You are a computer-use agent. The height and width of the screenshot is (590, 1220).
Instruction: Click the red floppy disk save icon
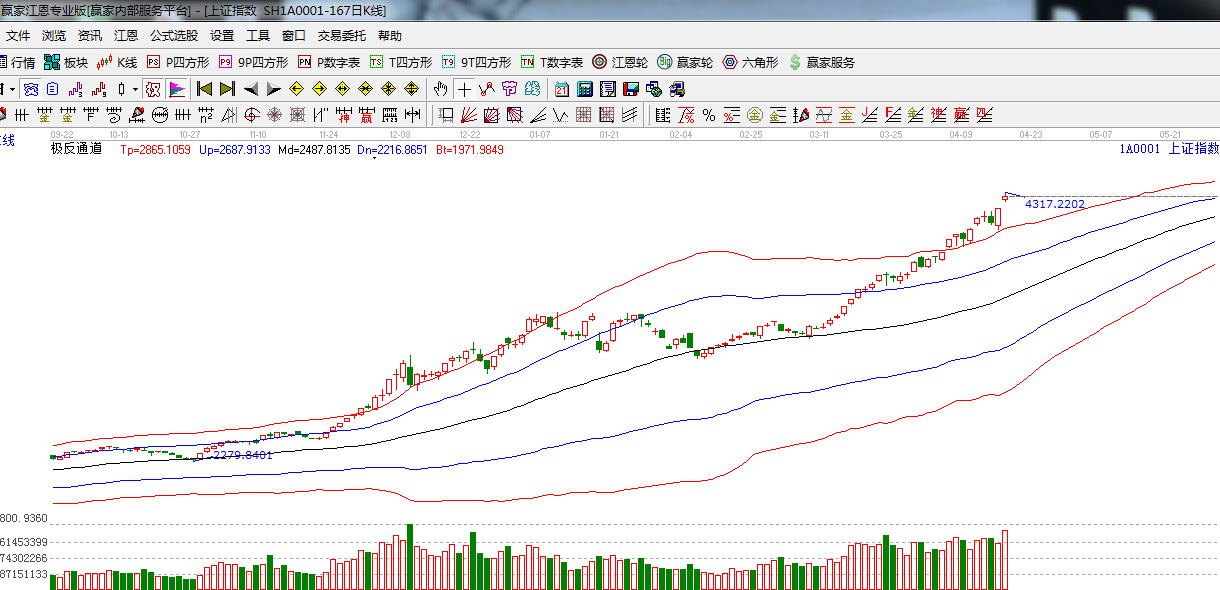pyautogui.click(x=631, y=89)
